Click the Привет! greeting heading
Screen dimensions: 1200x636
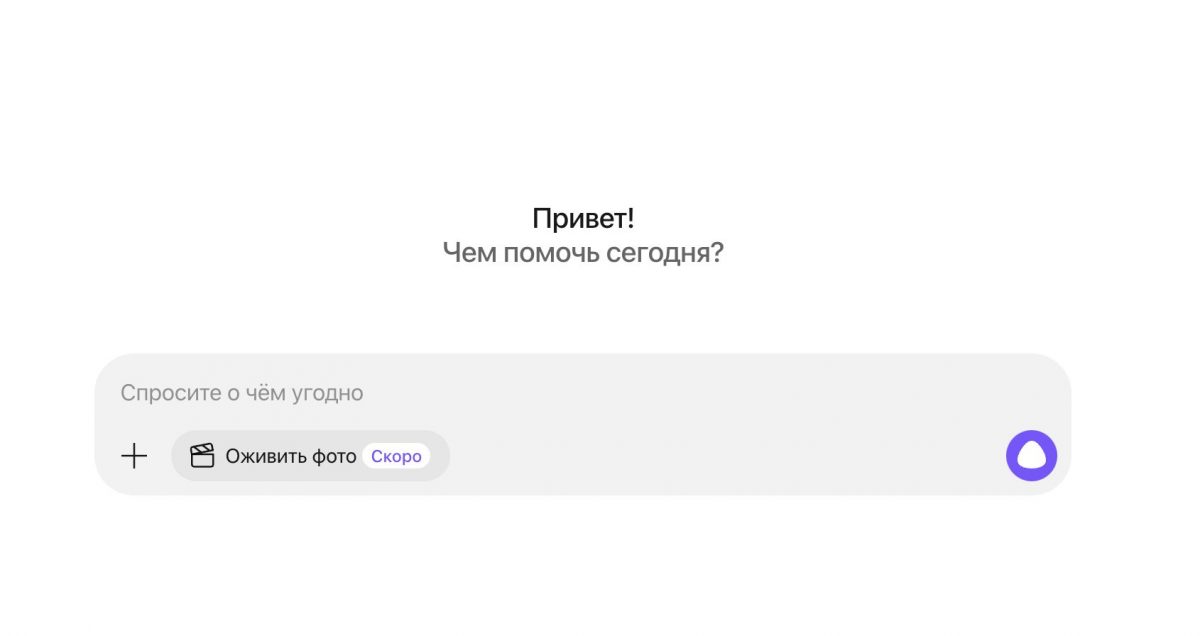(583, 219)
